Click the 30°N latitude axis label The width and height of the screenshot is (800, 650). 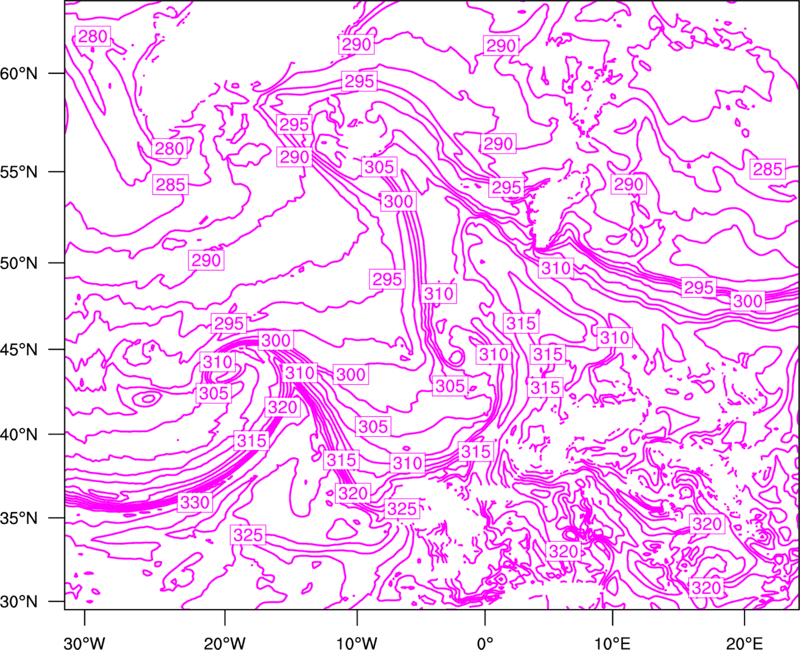pyautogui.click(x=19, y=602)
